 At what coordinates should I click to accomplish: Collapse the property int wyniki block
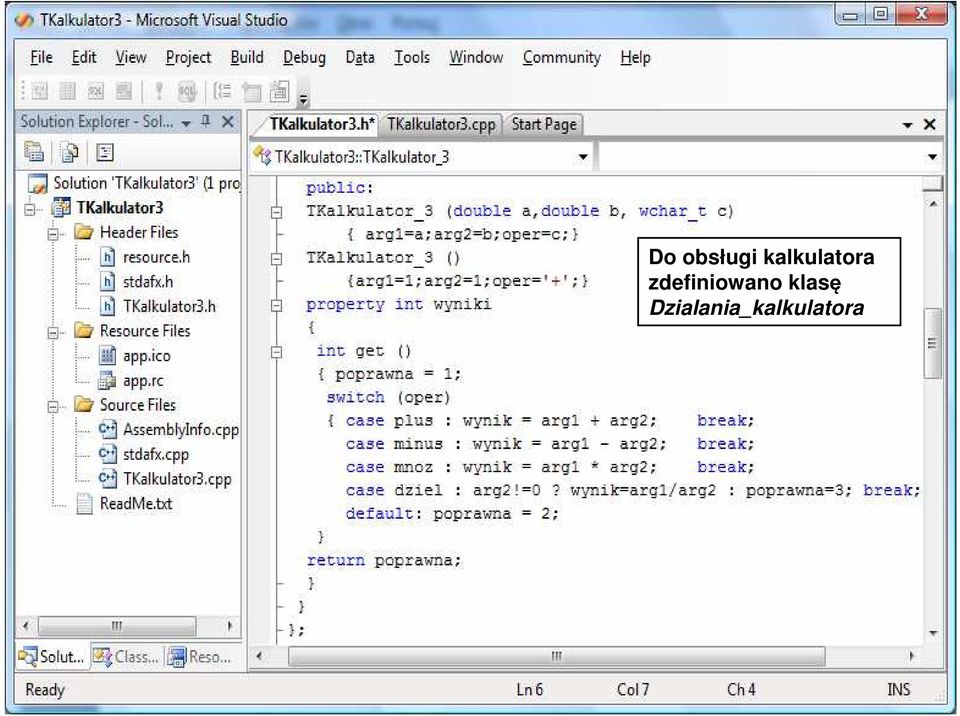click(x=277, y=305)
